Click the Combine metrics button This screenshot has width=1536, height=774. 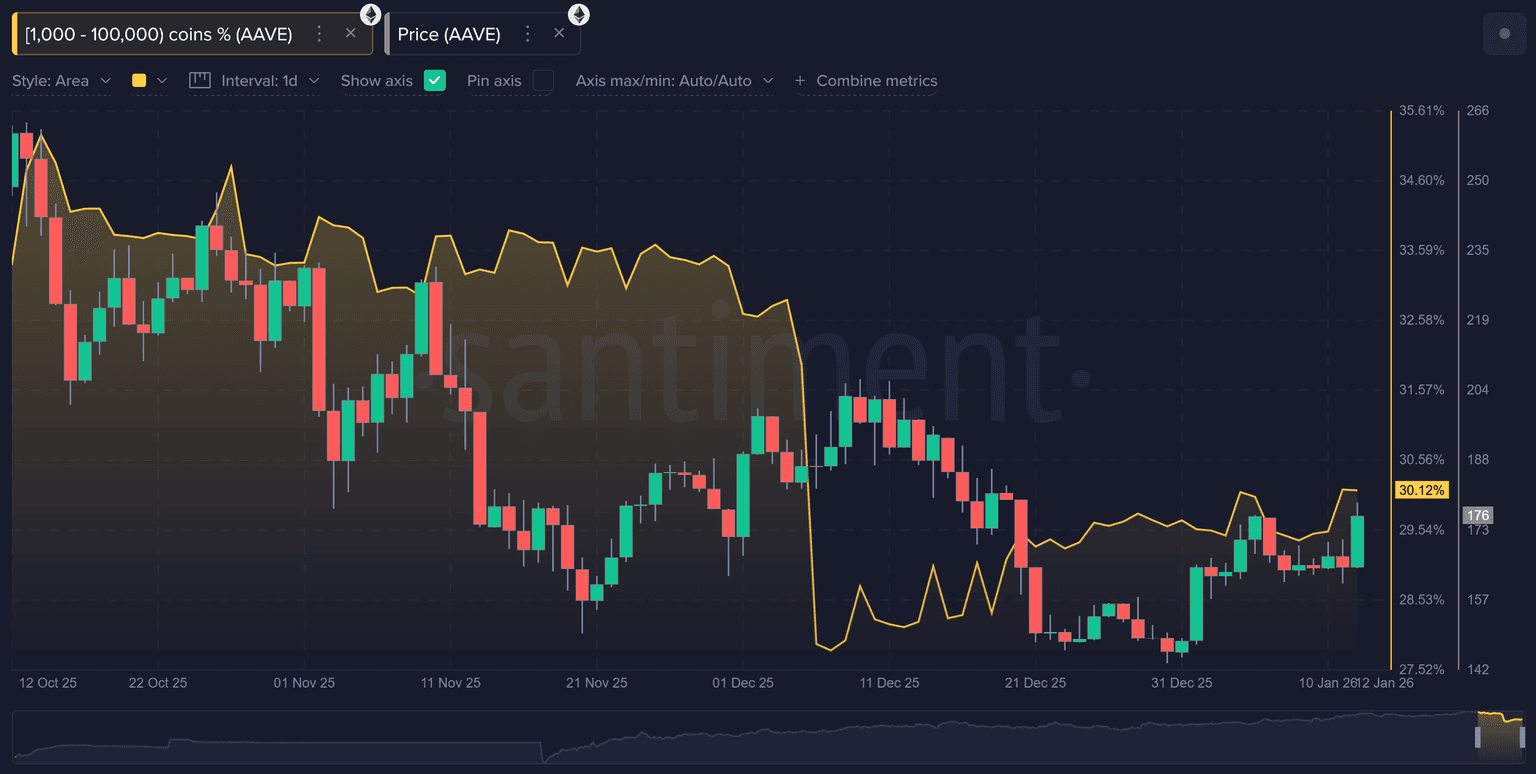click(x=876, y=81)
